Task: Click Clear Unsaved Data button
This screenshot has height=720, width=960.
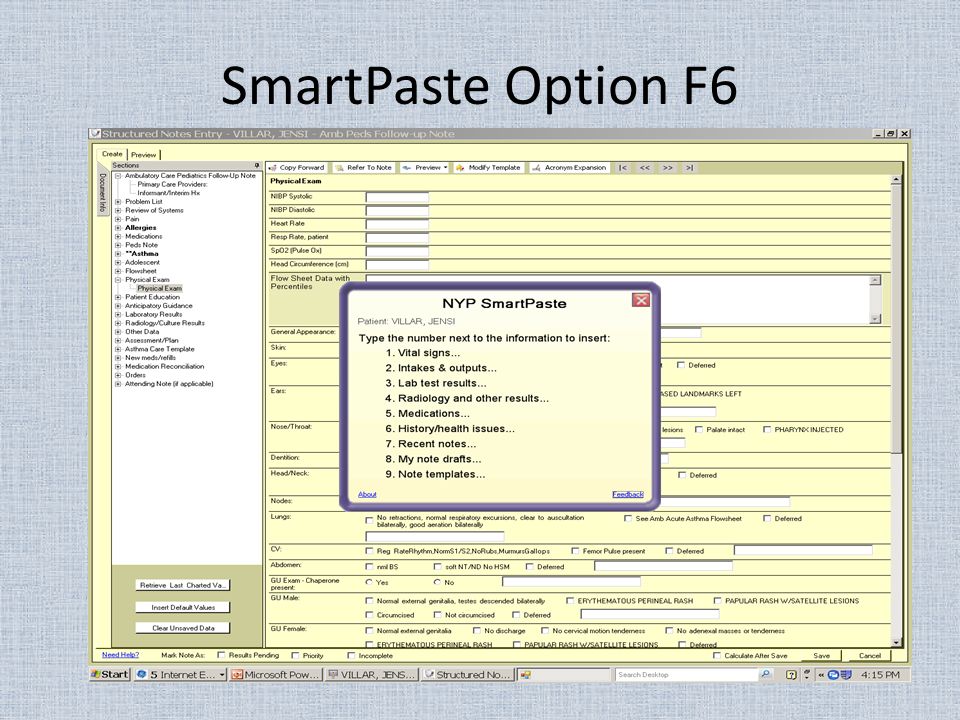Action: coord(182,628)
